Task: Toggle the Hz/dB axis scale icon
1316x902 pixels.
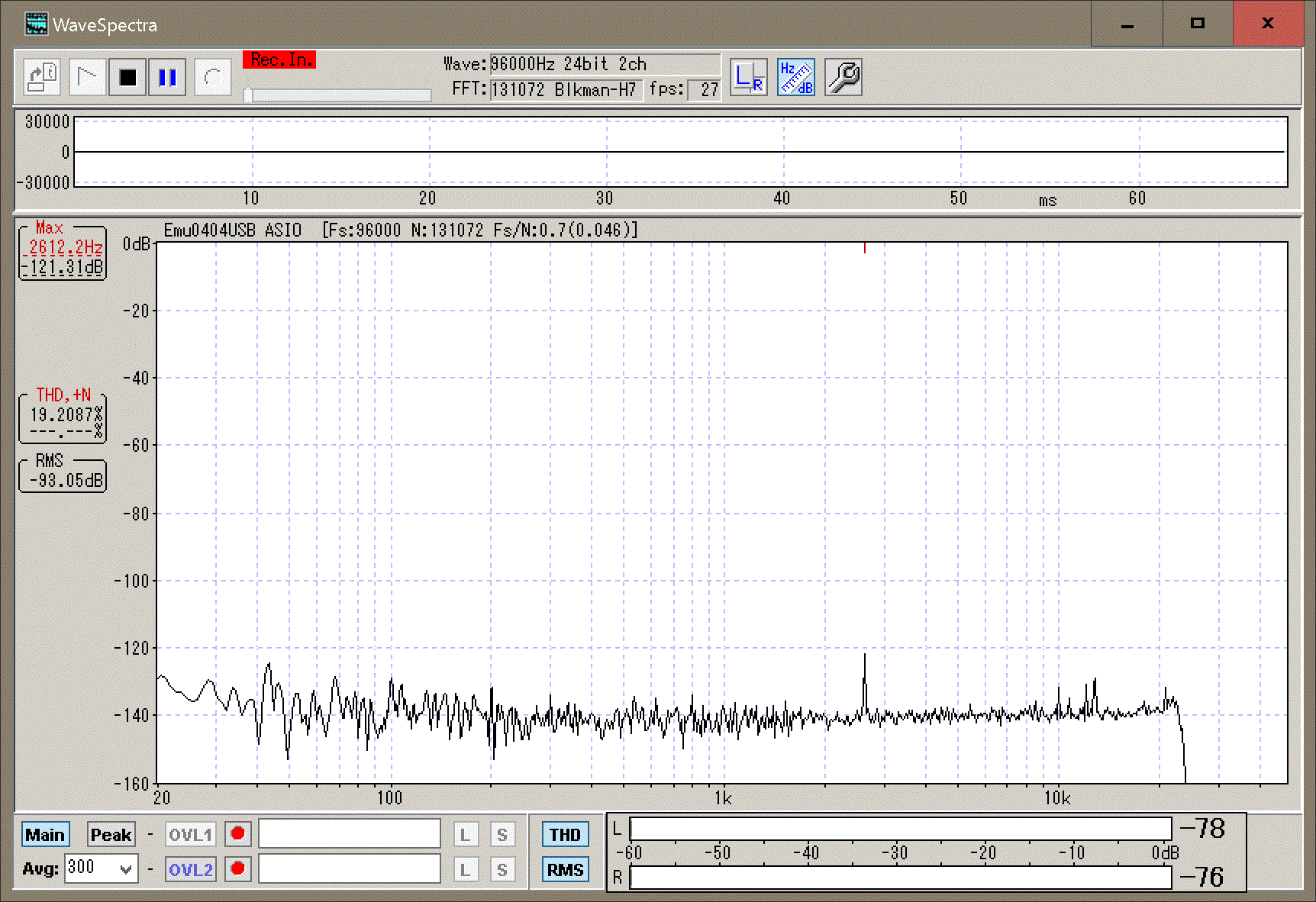Action: click(x=796, y=77)
